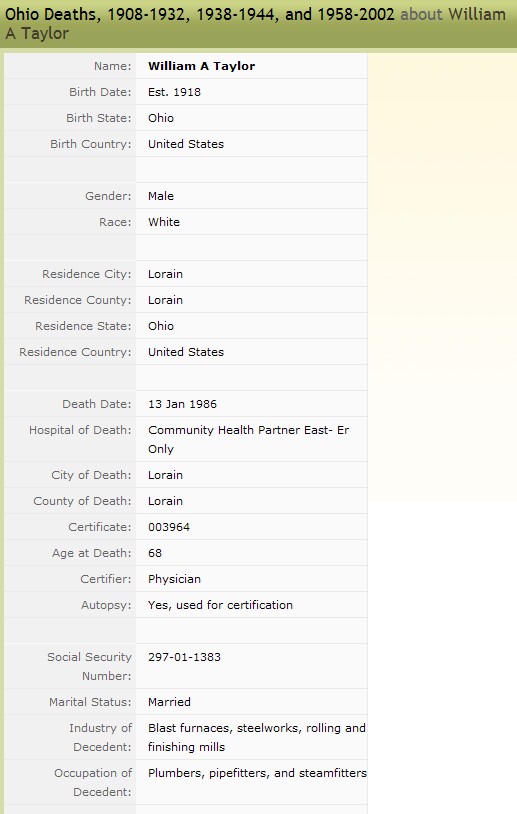Viewport: 517px width, 814px height.
Task: Click the Plumbers, pipefitters, and steamfitters occupation text
Action: tap(257, 773)
